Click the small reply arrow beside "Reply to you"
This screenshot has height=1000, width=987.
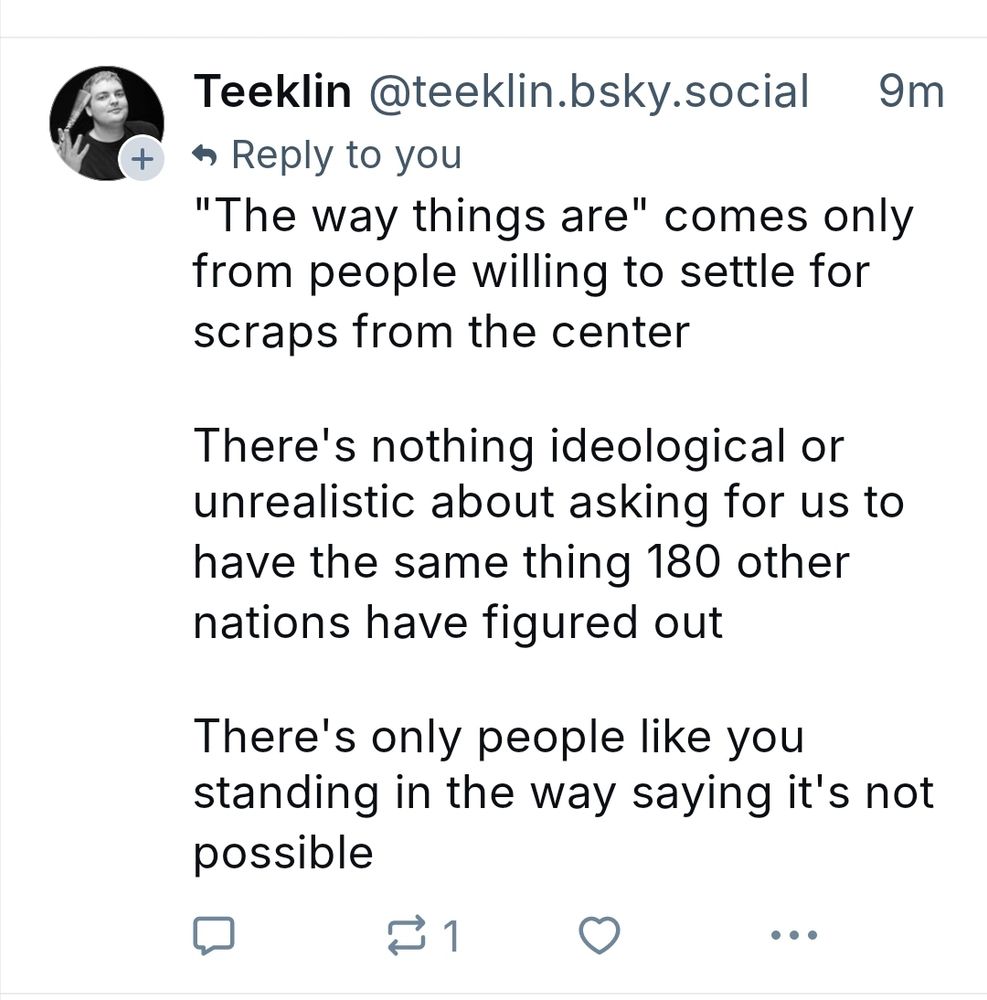click(x=205, y=155)
